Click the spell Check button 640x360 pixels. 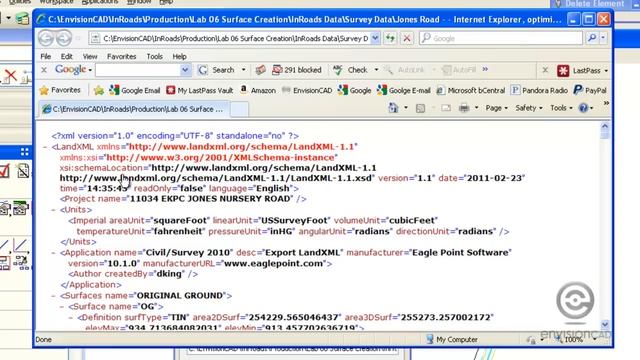pos(351,70)
